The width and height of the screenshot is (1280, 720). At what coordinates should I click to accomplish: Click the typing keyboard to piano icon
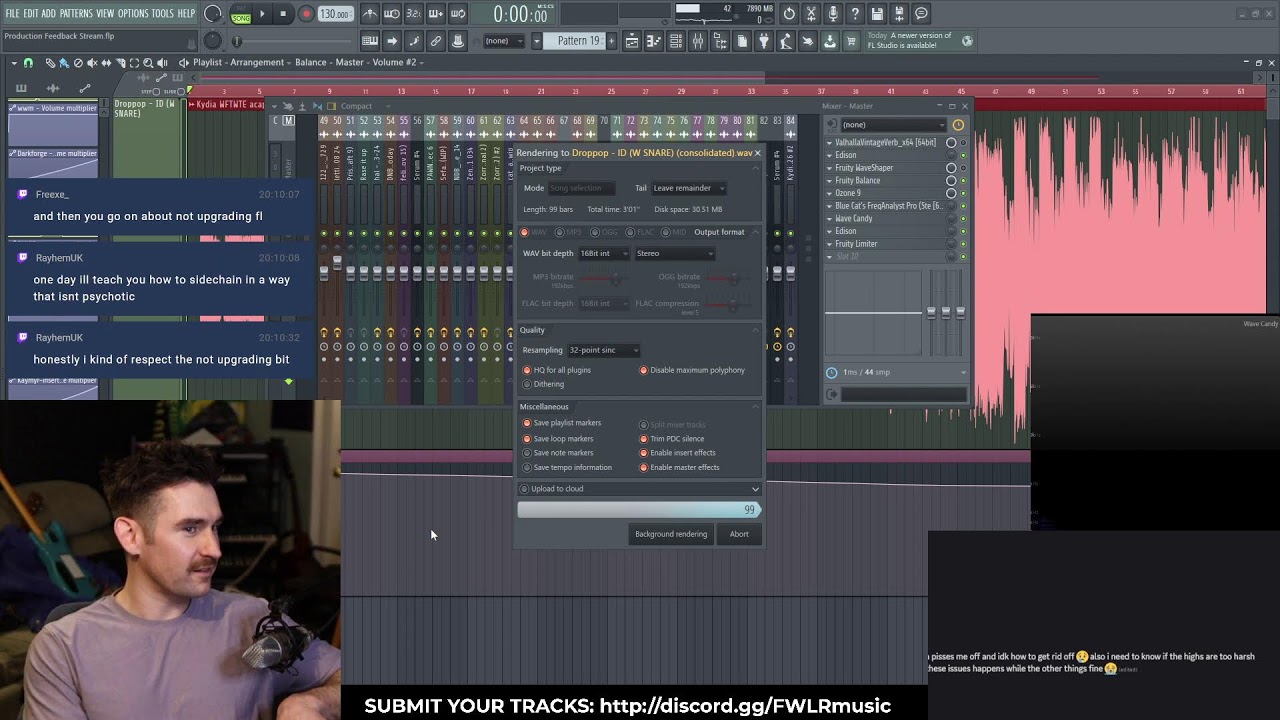370,41
